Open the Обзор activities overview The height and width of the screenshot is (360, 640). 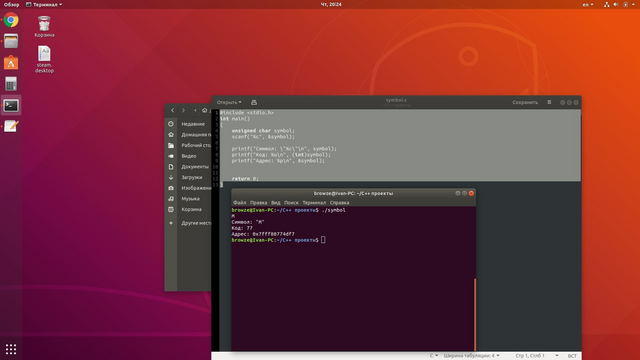pyautogui.click(x=11, y=4)
